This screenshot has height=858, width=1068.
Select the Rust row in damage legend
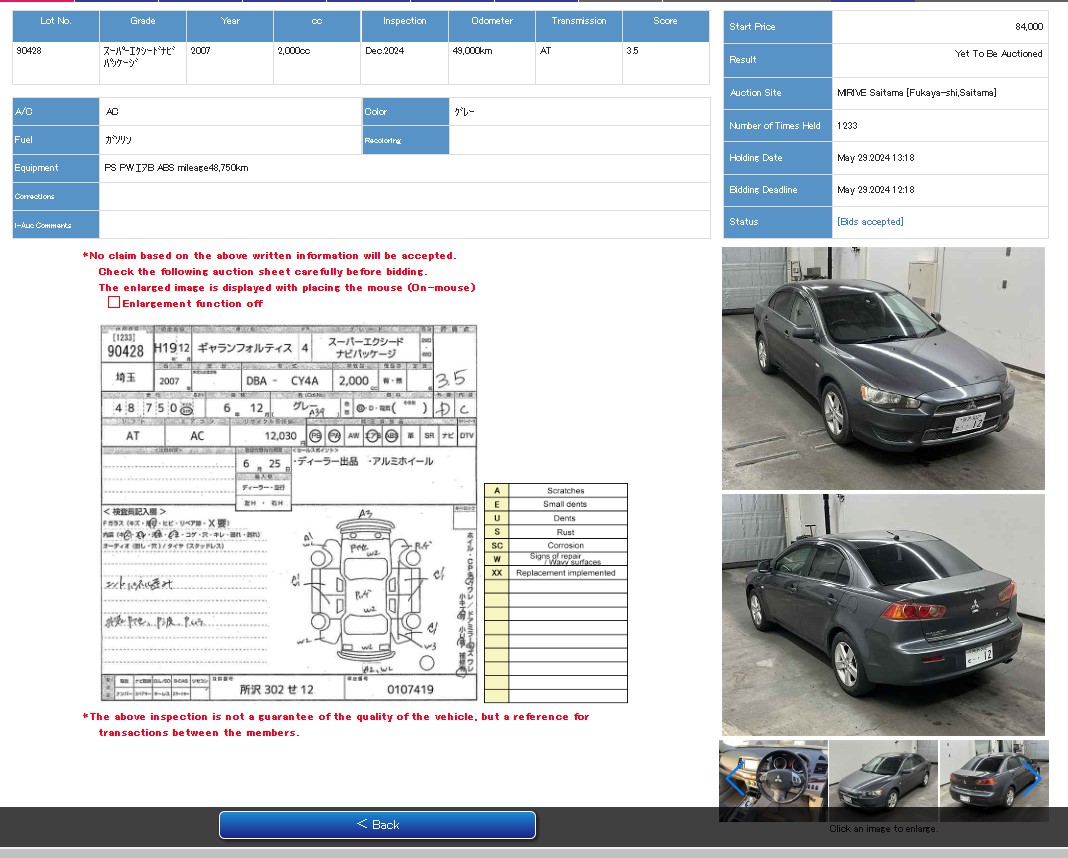(x=565, y=532)
